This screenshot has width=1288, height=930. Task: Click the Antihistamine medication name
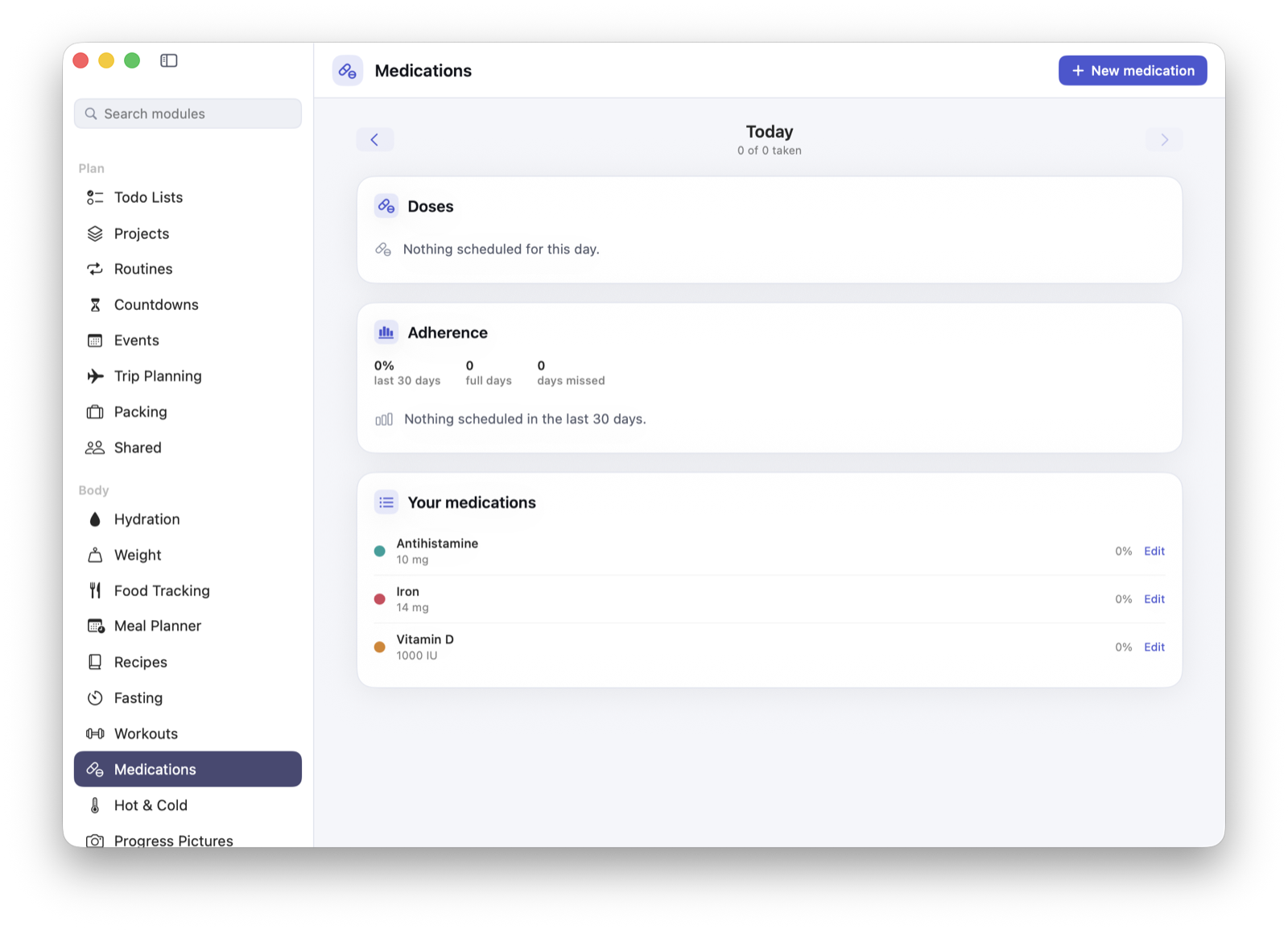pos(437,544)
